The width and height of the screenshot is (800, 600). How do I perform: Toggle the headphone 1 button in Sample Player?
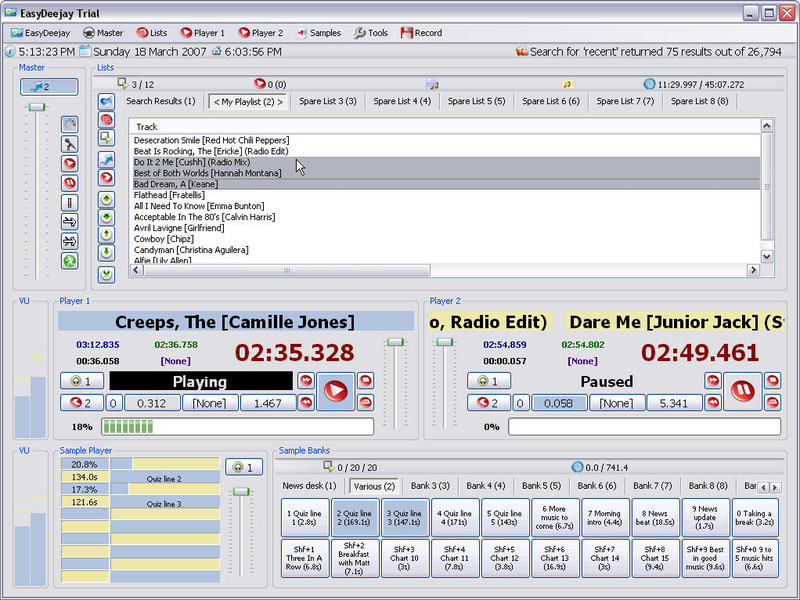click(x=244, y=467)
